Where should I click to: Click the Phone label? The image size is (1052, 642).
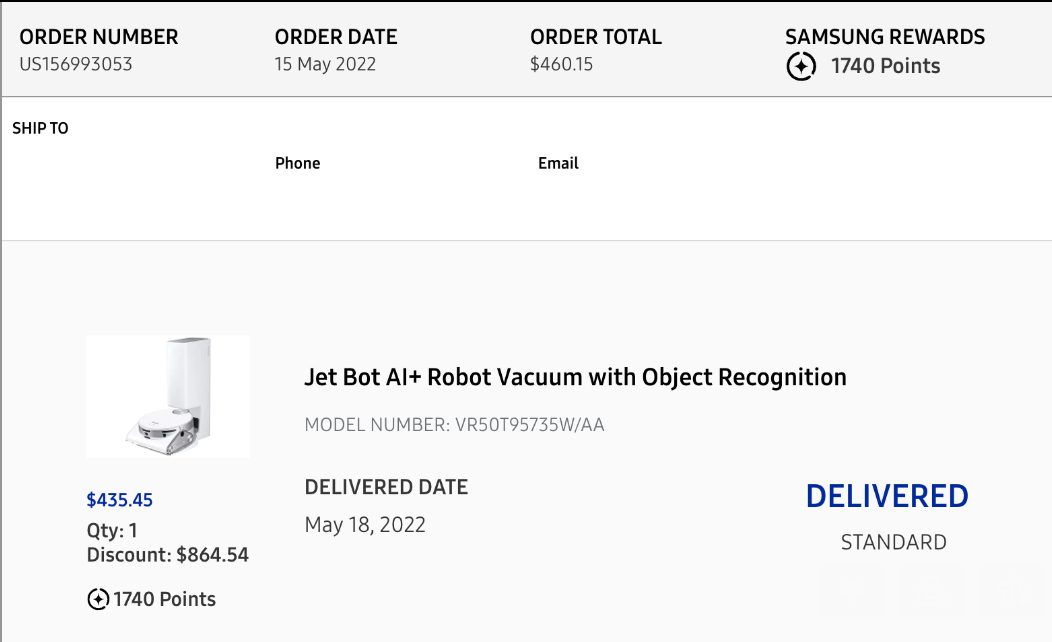(297, 163)
